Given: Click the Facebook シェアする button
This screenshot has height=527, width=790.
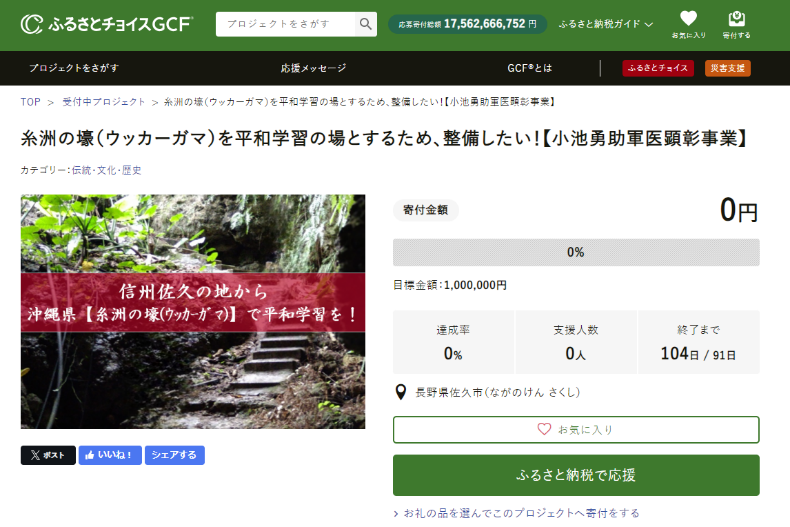Looking at the screenshot, I should (174, 455).
